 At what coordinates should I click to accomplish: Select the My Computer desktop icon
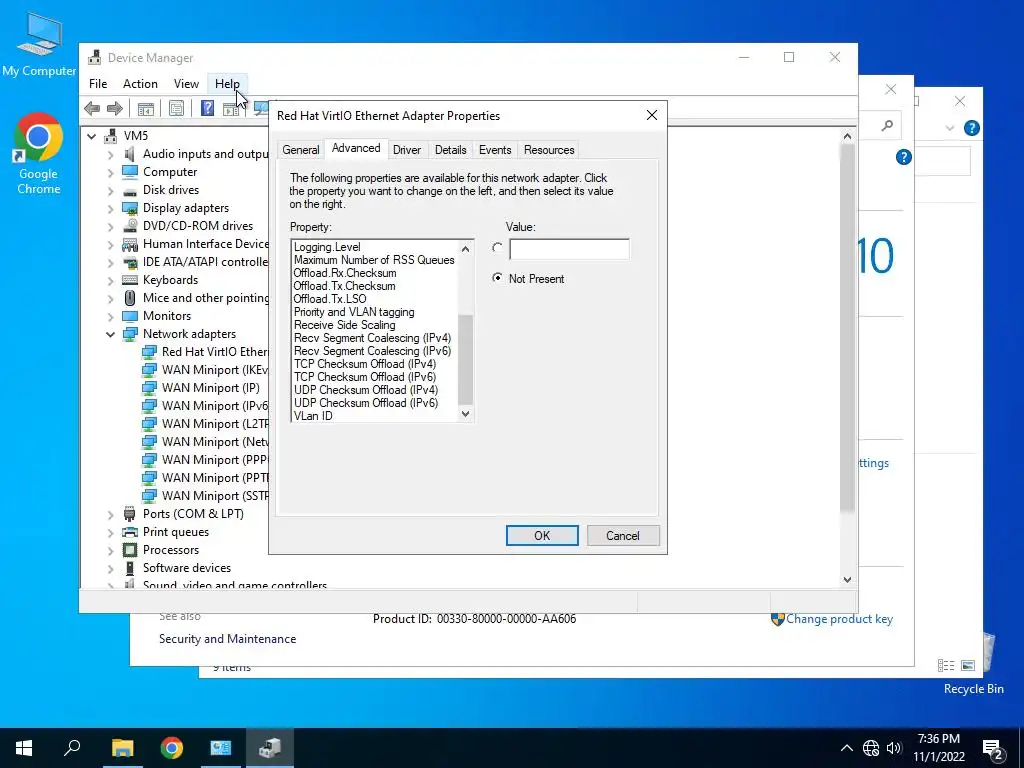pyautogui.click(x=39, y=44)
